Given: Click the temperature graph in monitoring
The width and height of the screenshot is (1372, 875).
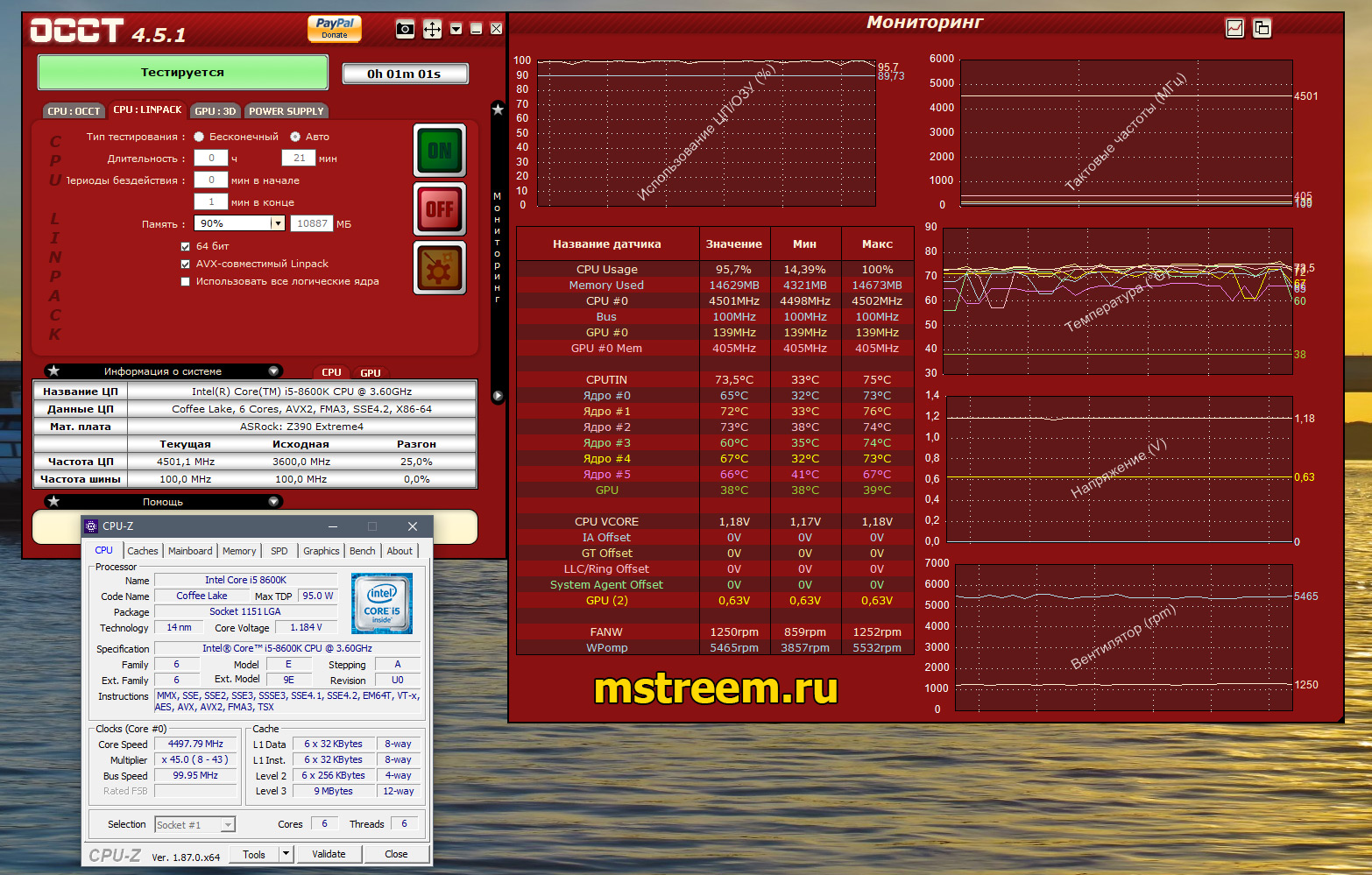Looking at the screenshot, I should (1118, 300).
